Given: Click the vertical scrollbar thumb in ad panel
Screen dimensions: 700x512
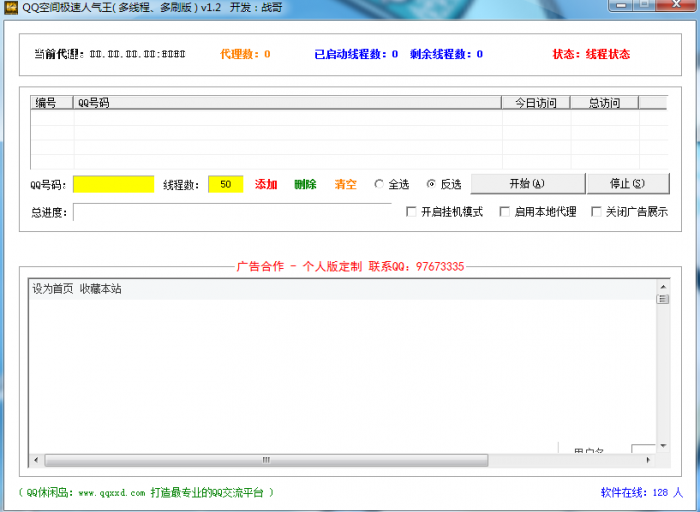Looking at the screenshot, I should pos(663,299).
